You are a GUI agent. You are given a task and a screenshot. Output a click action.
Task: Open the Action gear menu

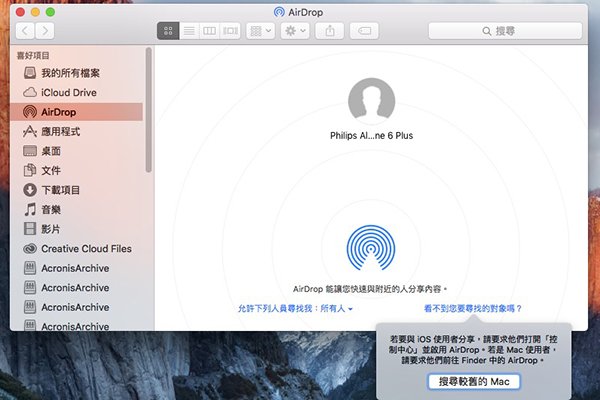point(295,31)
